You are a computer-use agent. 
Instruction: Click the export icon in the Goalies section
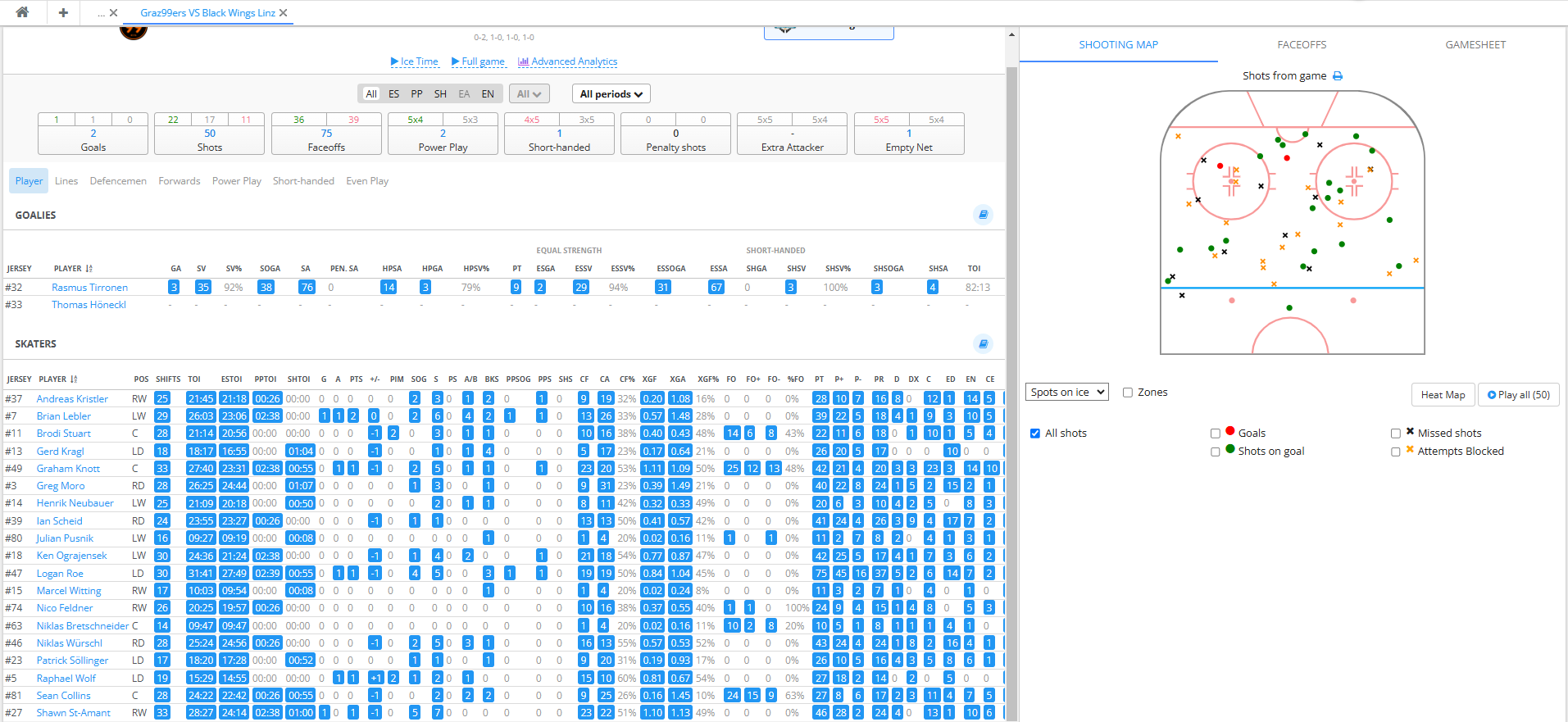click(983, 215)
